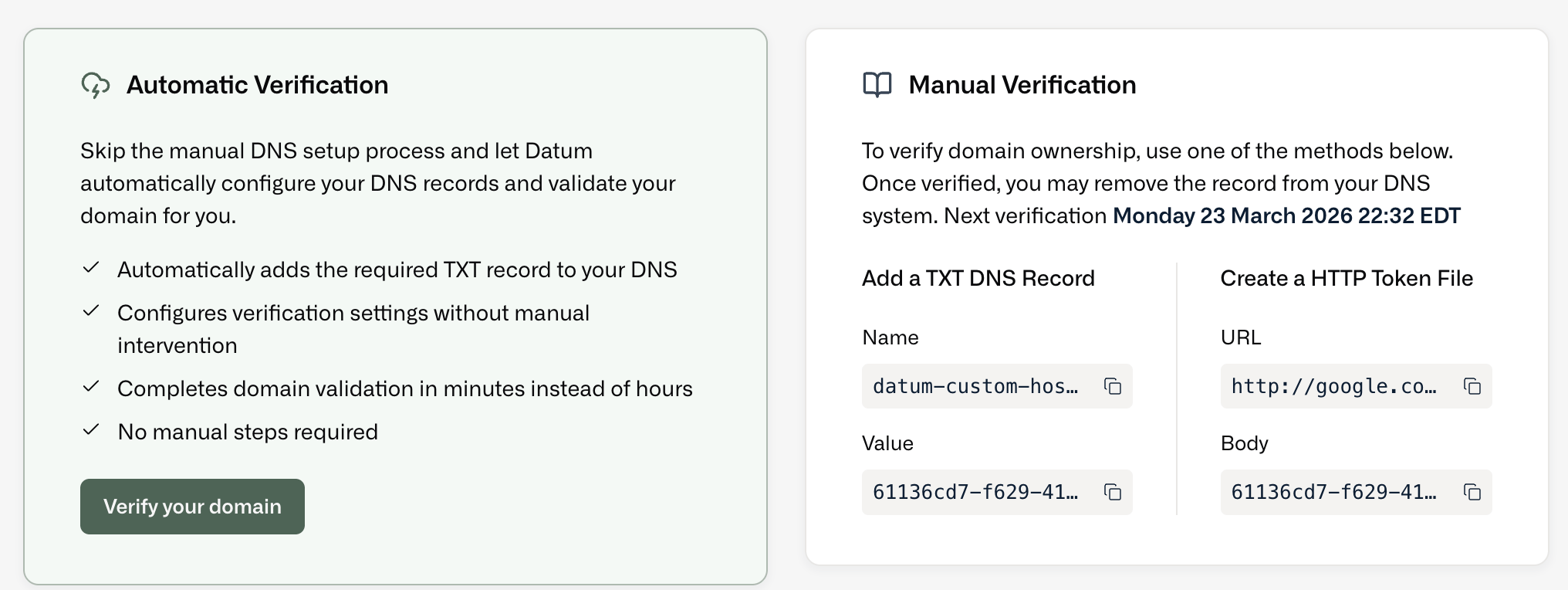Click the No manual steps required item
The width and height of the screenshot is (1568, 590).
[x=248, y=432]
